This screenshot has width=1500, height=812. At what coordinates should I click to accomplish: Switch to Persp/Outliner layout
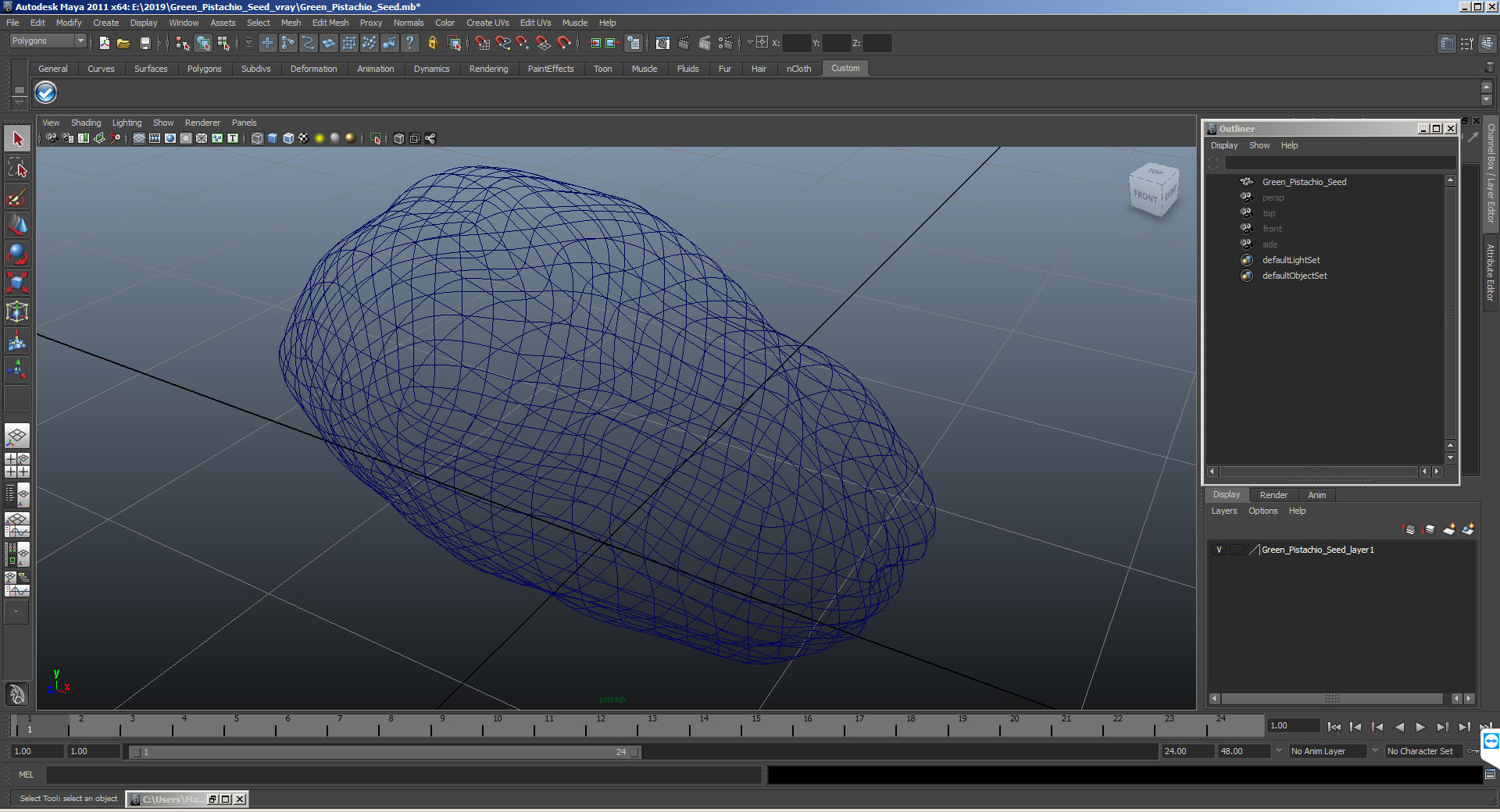(17, 494)
